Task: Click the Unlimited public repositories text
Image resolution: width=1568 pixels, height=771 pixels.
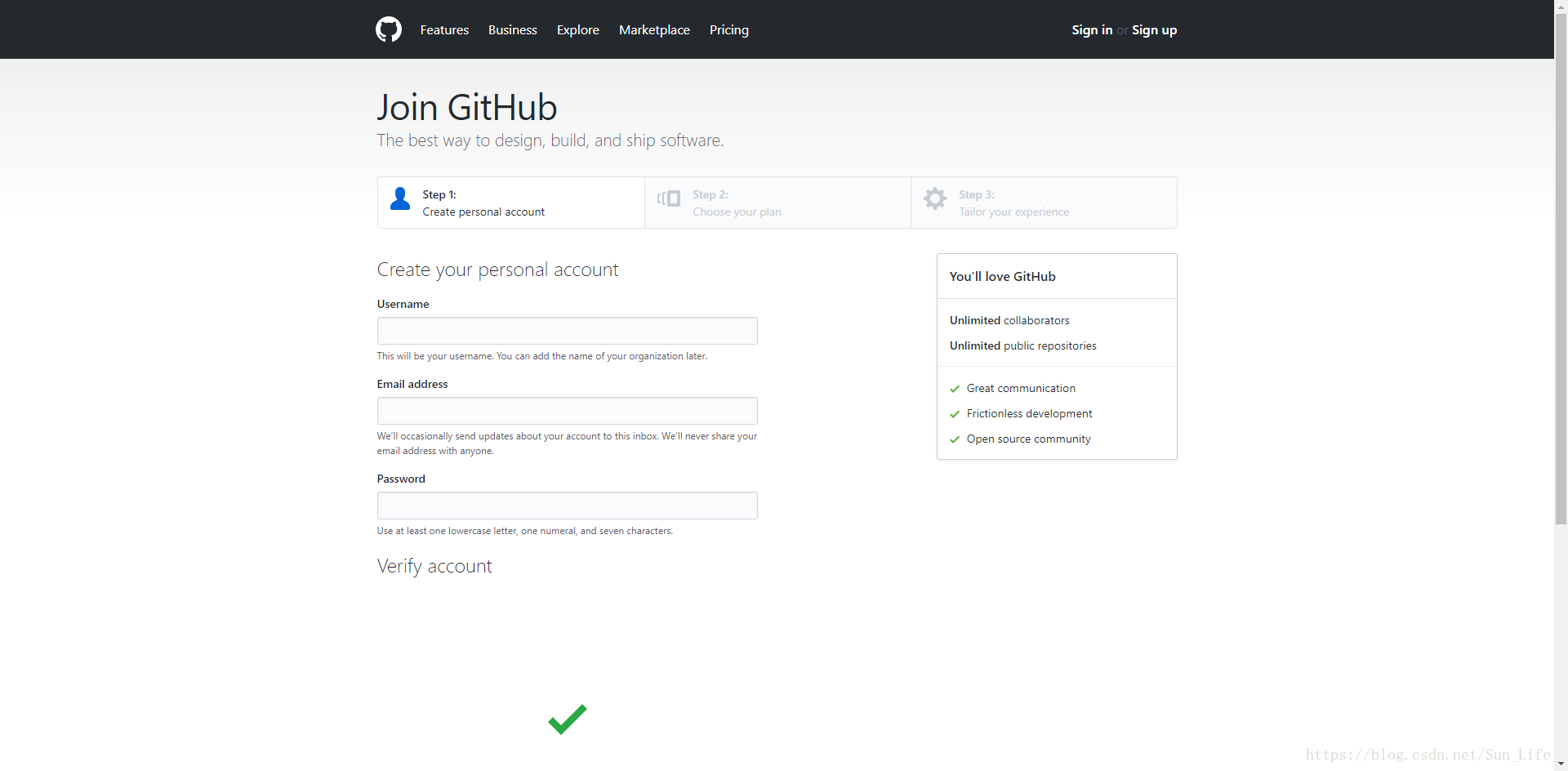Action: 1023,345
